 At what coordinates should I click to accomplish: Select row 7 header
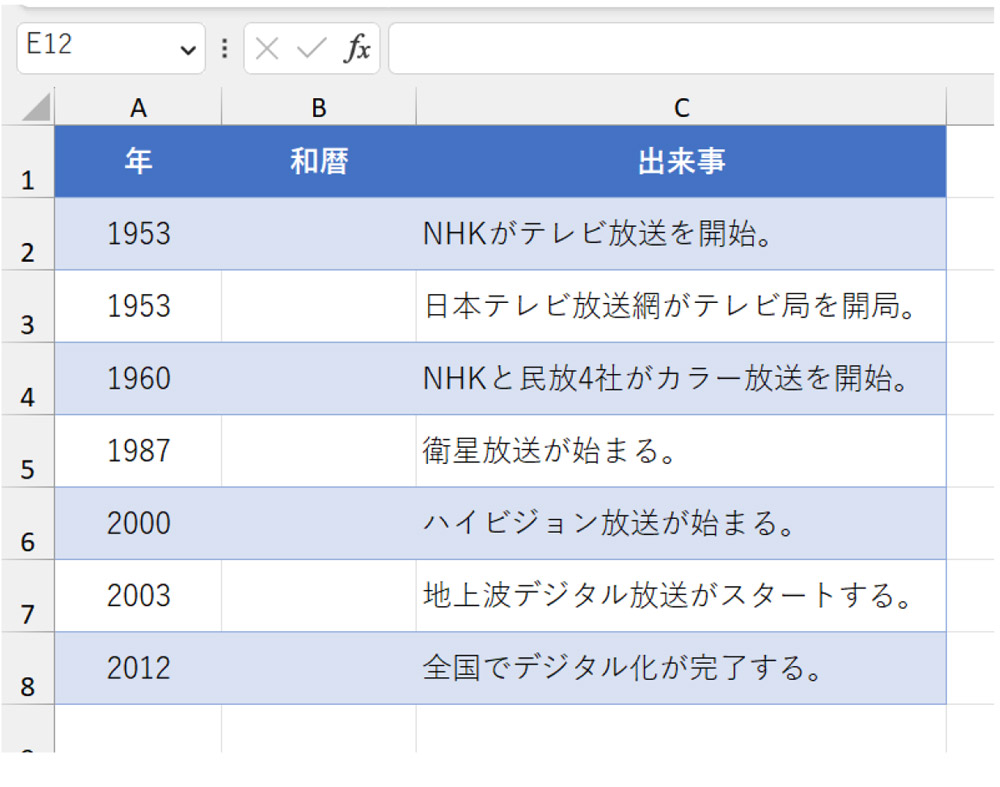27,596
